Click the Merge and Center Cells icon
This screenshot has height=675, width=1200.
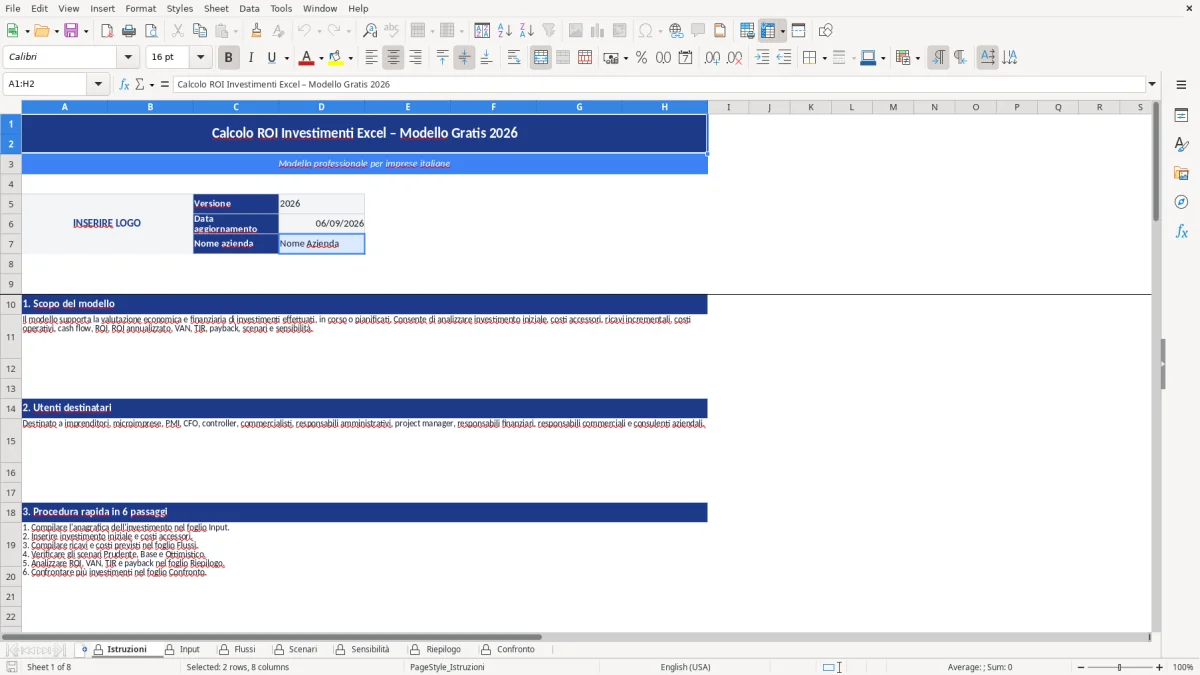click(x=541, y=58)
